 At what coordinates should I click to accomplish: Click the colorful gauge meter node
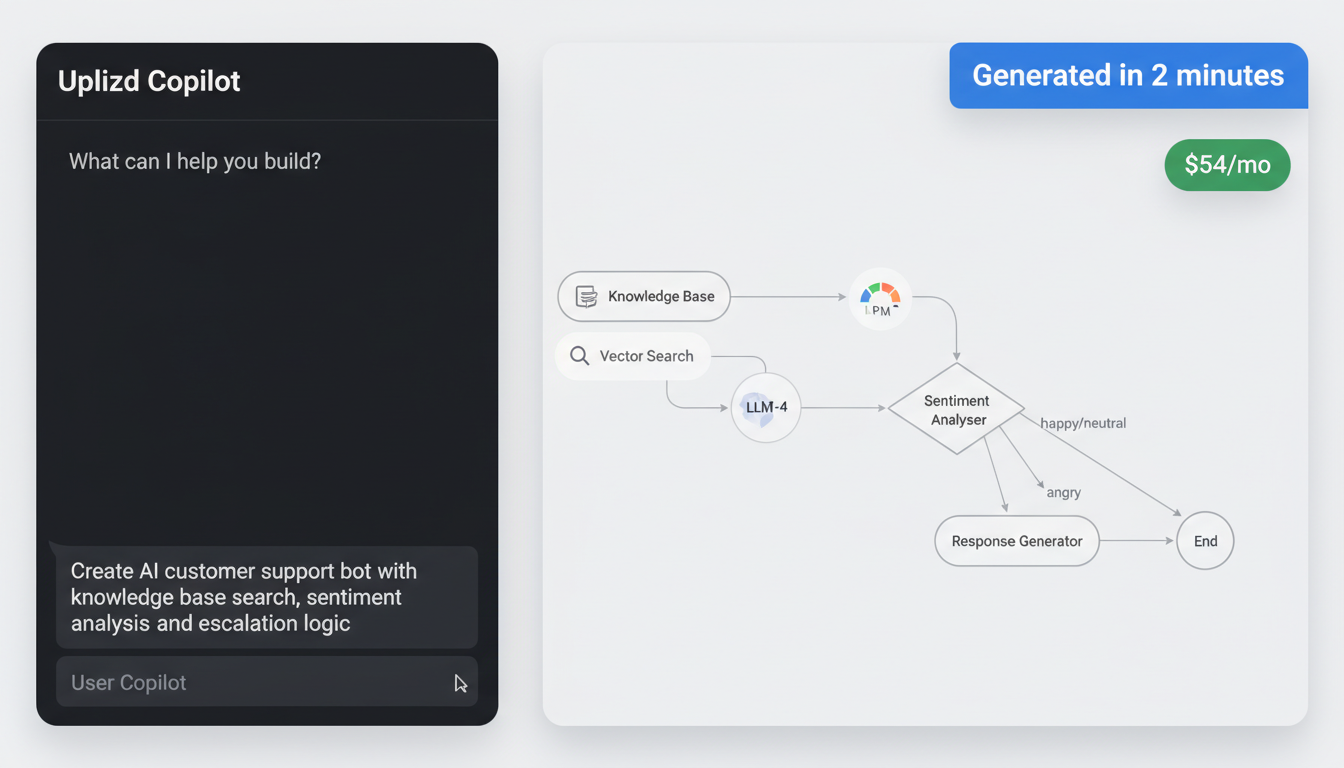(879, 297)
